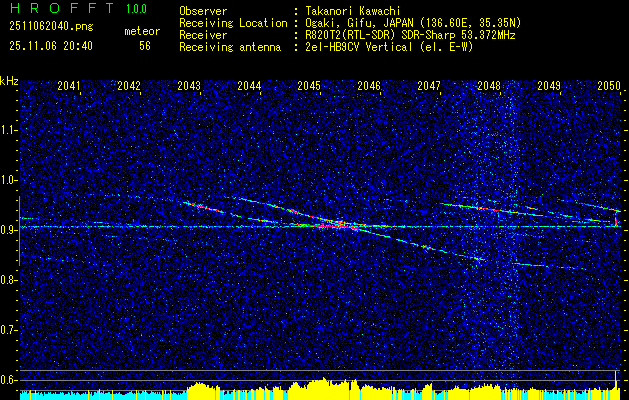Click the 1.0 frequency axis label
Viewport: 629px width, 400px height.
(8, 181)
